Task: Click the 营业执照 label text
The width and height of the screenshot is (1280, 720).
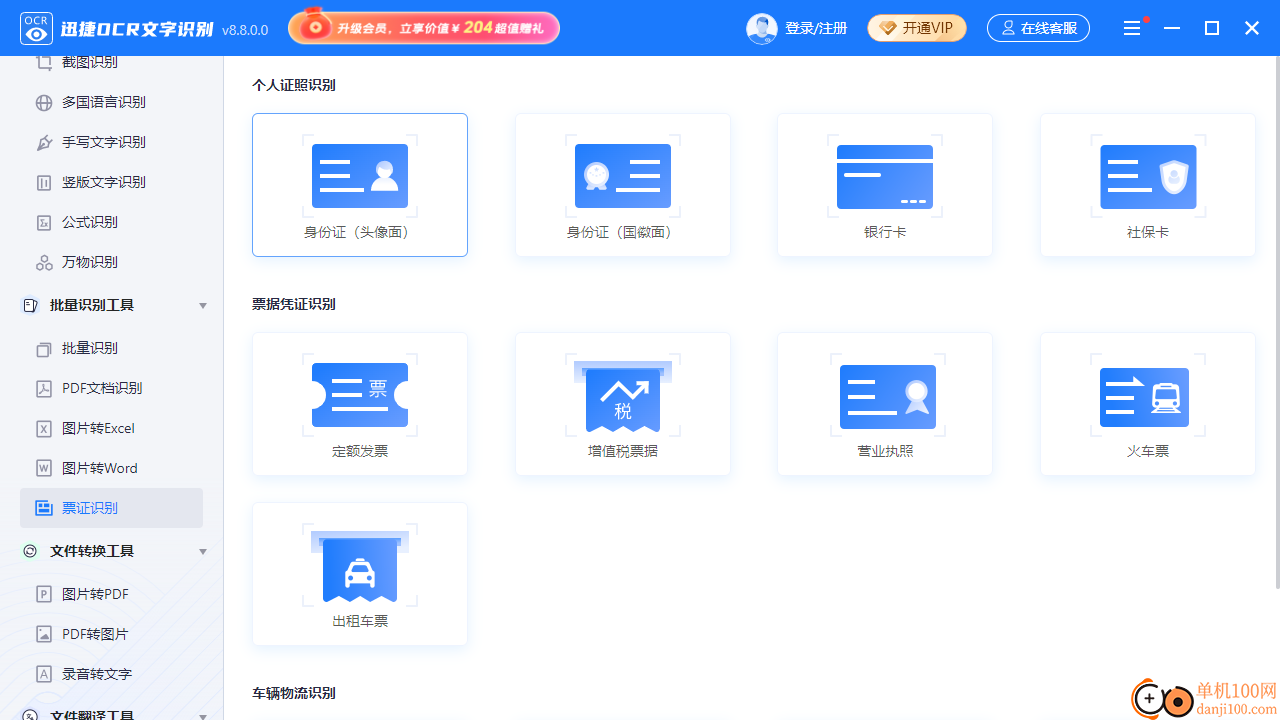Action: tap(885, 451)
